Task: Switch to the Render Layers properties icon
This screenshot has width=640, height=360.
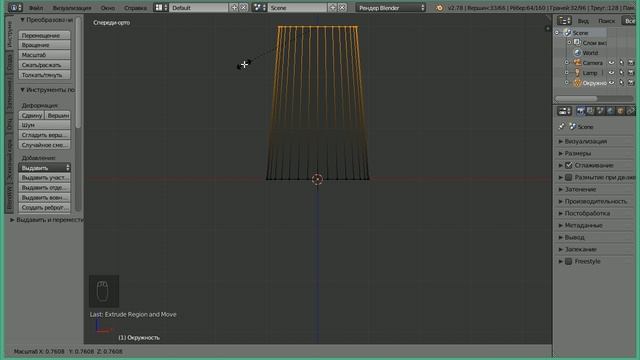Action: pos(590,111)
